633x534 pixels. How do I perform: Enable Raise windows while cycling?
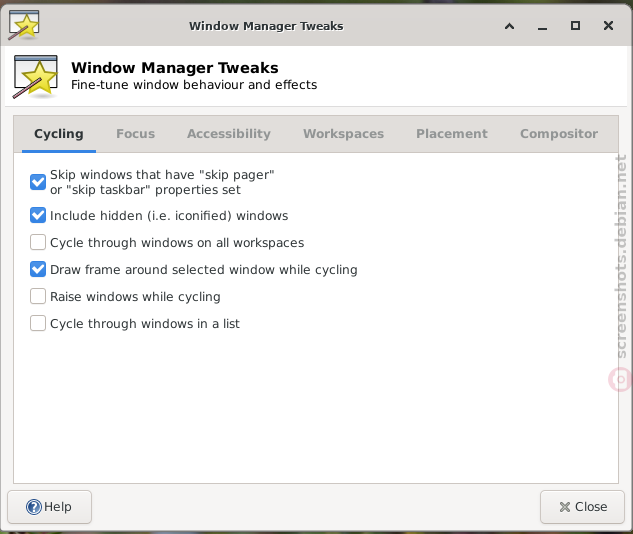click(38, 297)
